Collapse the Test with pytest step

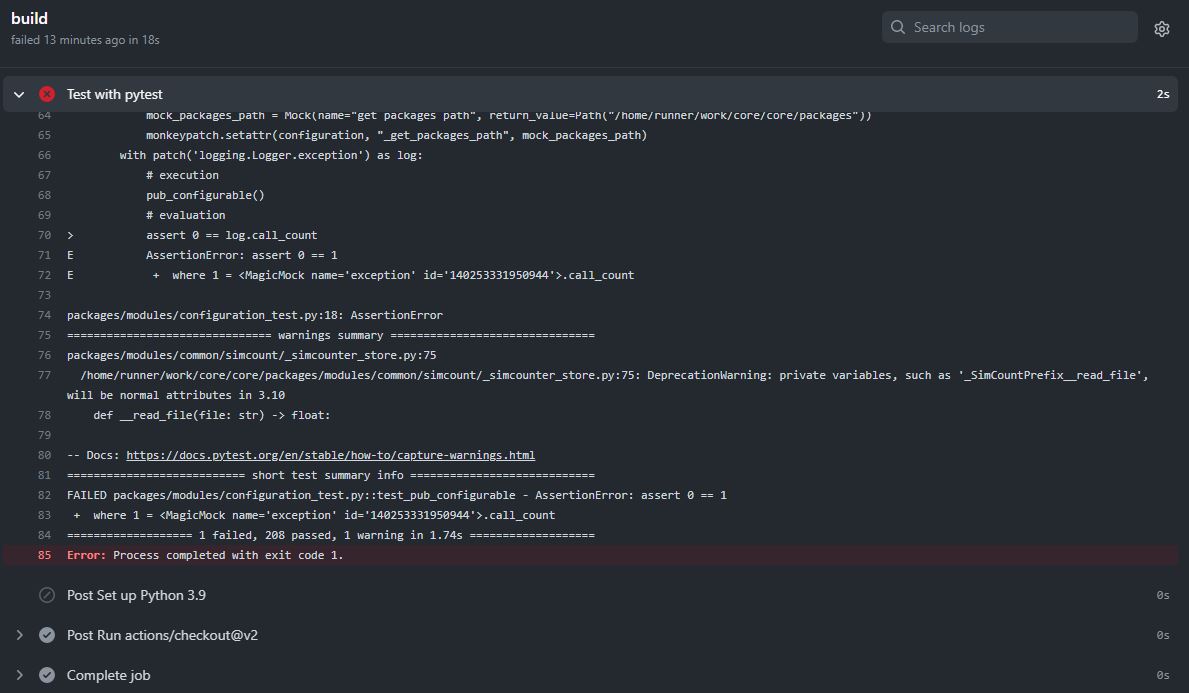click(x=19, y=94)
